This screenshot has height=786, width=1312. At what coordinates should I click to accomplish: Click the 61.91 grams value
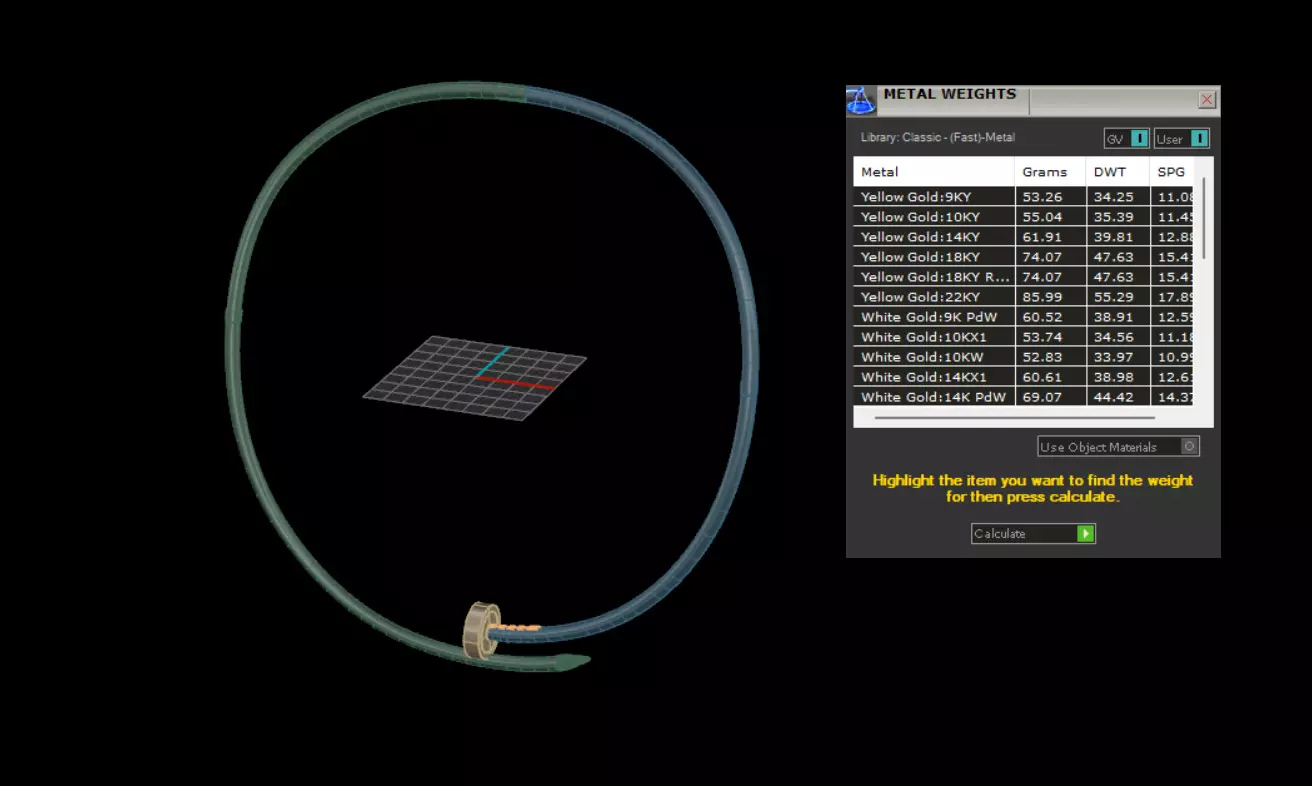[1042, 237]
